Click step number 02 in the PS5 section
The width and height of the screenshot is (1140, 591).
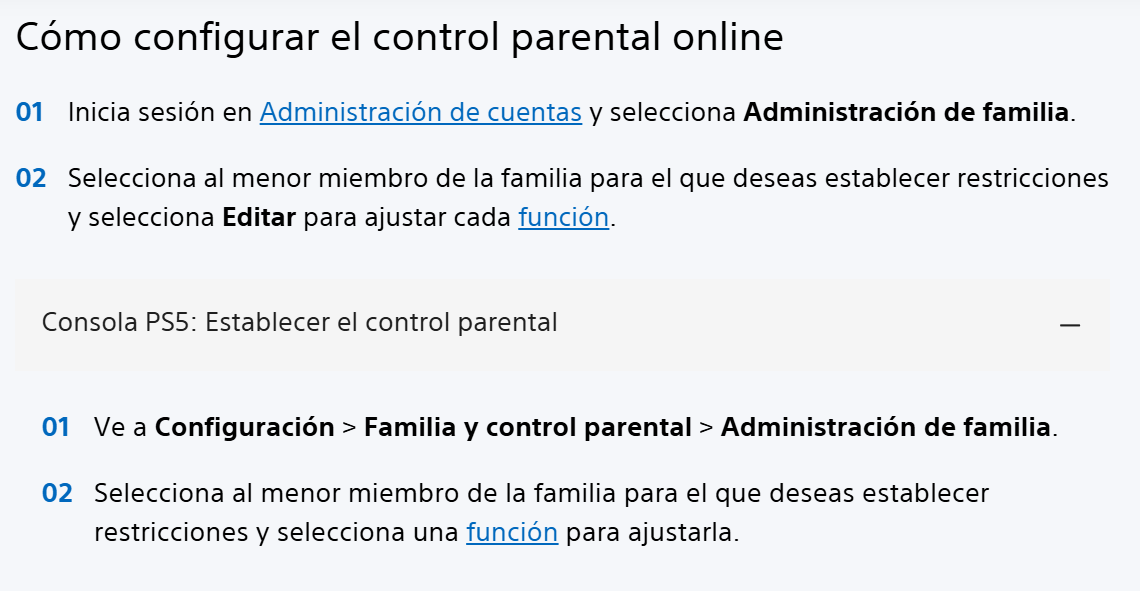pyautogui.click(x=57, y=493)
